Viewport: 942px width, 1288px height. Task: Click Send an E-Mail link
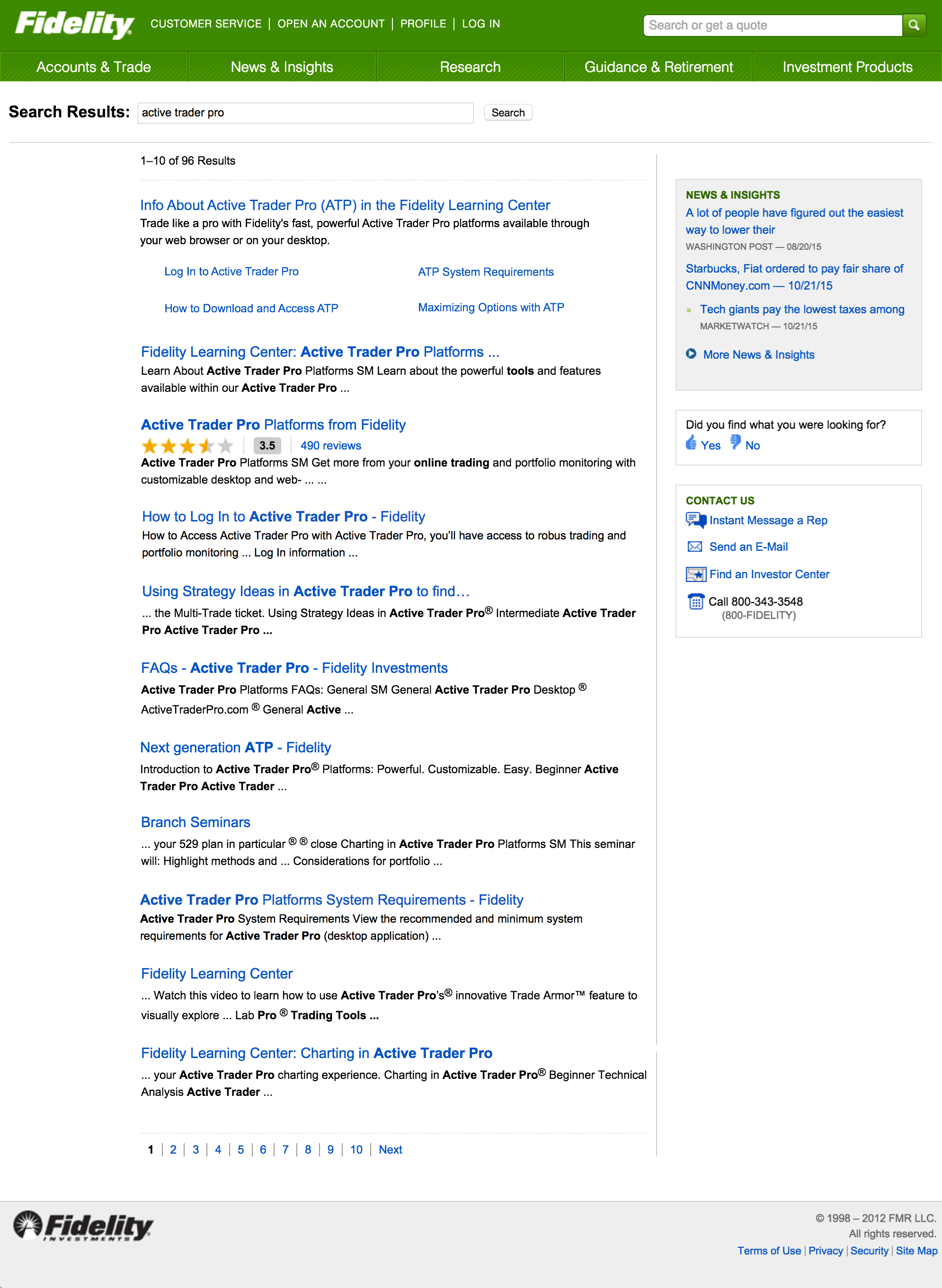(x=748, y=547)
